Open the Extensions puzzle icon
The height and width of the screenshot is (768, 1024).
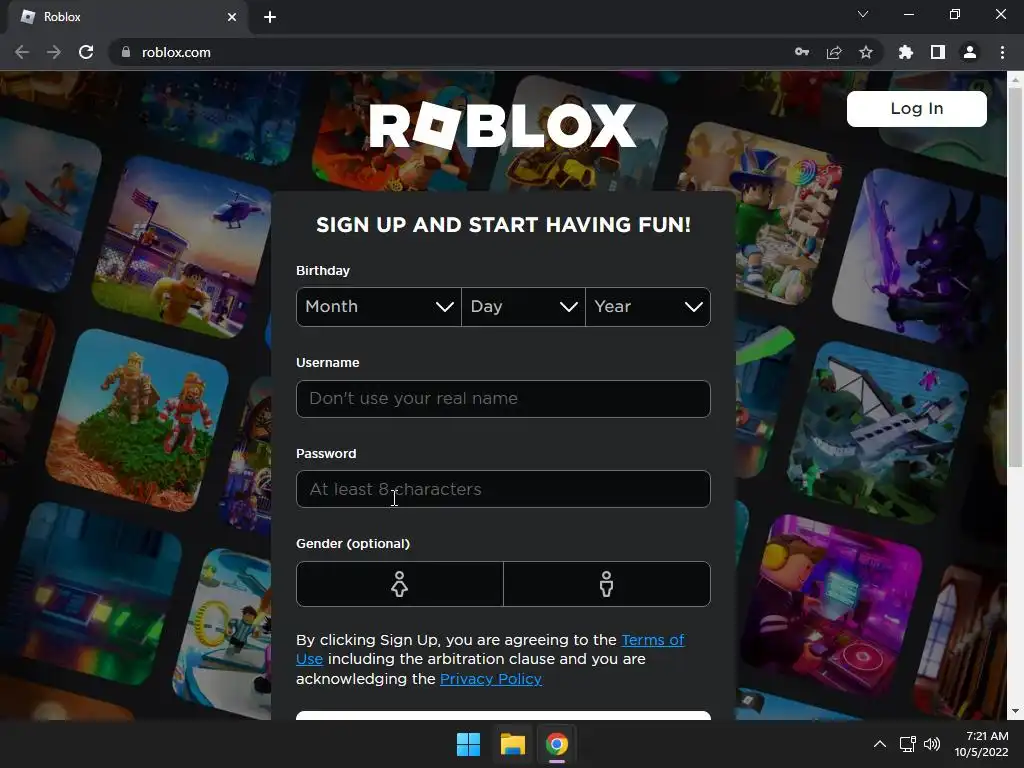point(906,52)
